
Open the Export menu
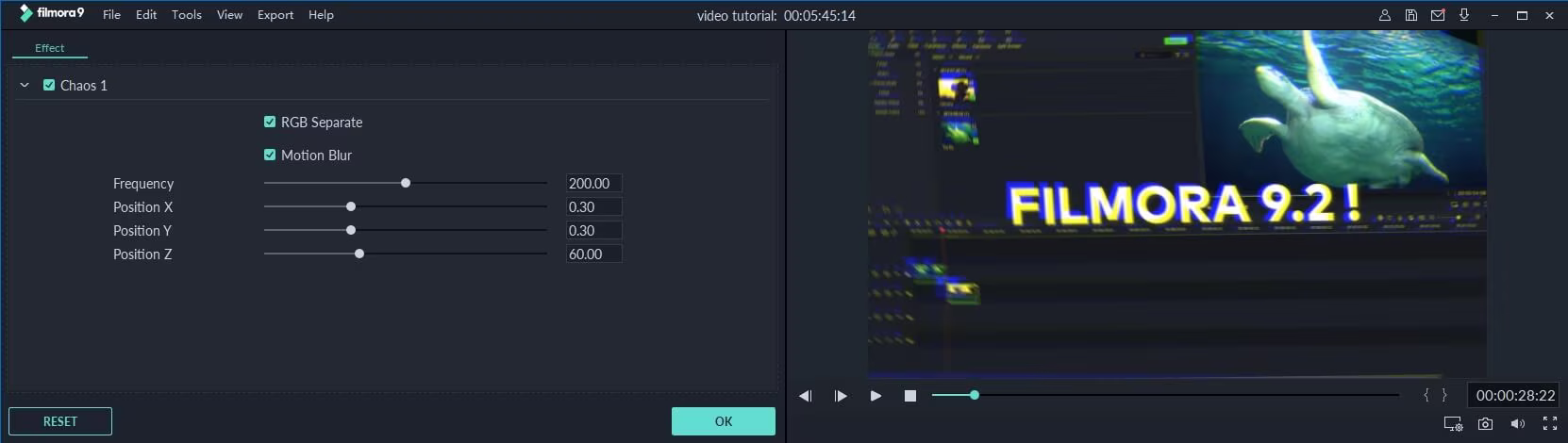[275, 15]
